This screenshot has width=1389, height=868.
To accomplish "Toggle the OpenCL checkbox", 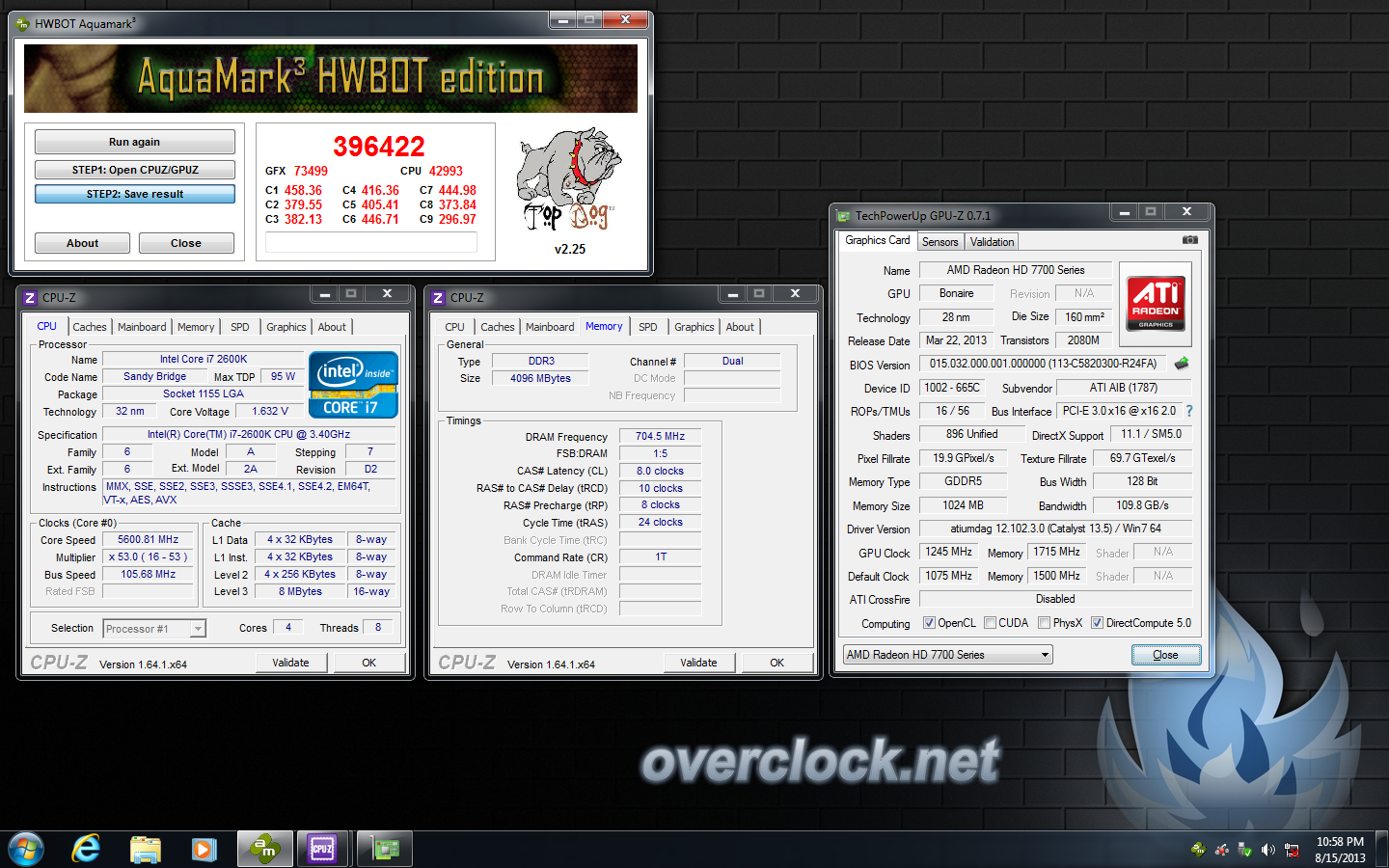I will tap(929, 623).
